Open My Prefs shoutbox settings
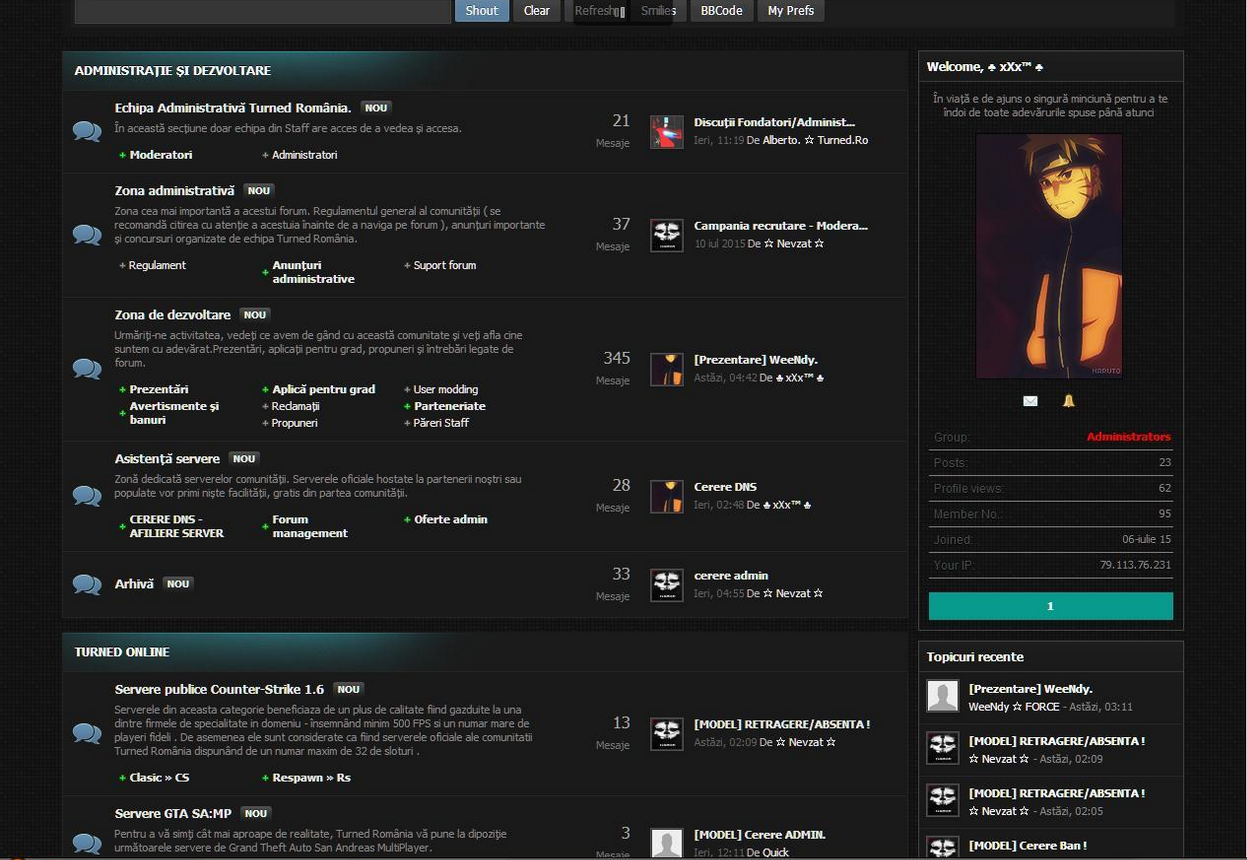Screen dimensions: 1247x860 [790, 11]
